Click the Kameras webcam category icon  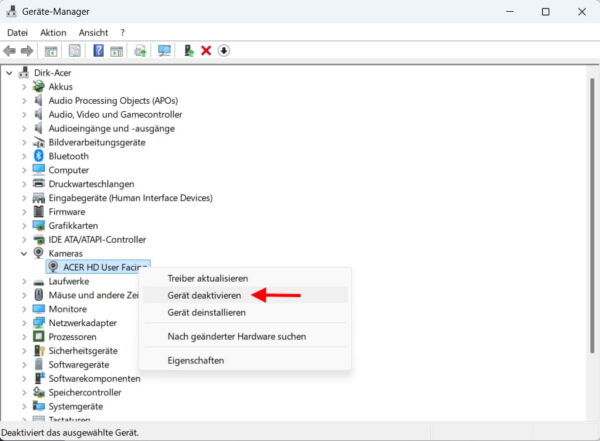pyautogui.click(x=39, y=253)
